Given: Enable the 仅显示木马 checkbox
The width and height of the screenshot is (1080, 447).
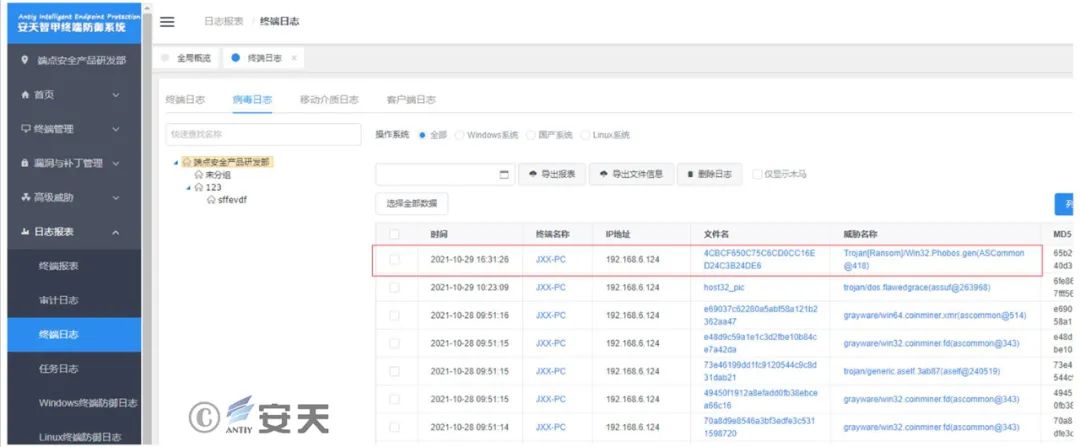Looking at the screenshot, I should tap(758, 174).
